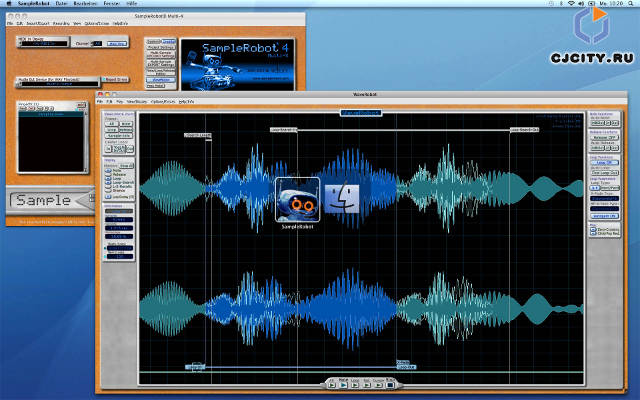
Task: Toggle the Record Group checkbox in SampleRobot
Action: click(104, 79)
